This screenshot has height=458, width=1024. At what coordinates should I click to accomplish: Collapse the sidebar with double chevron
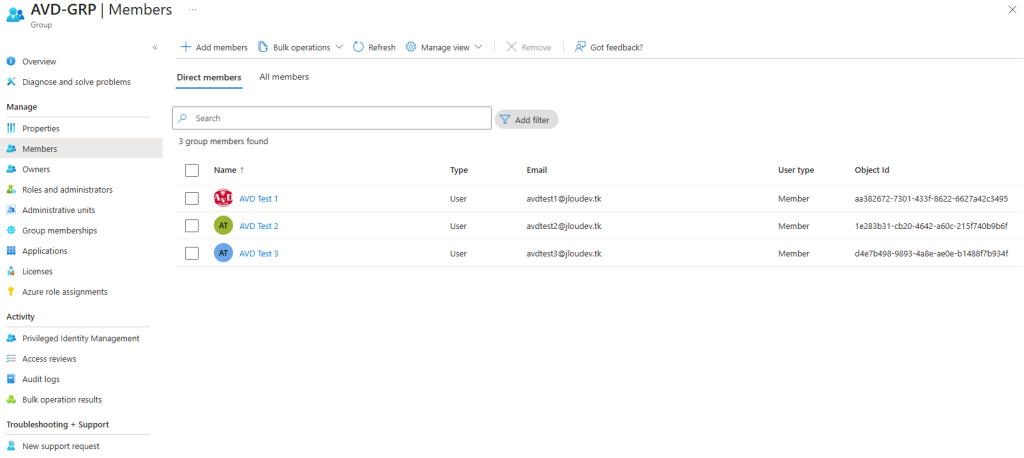[155, 47]
